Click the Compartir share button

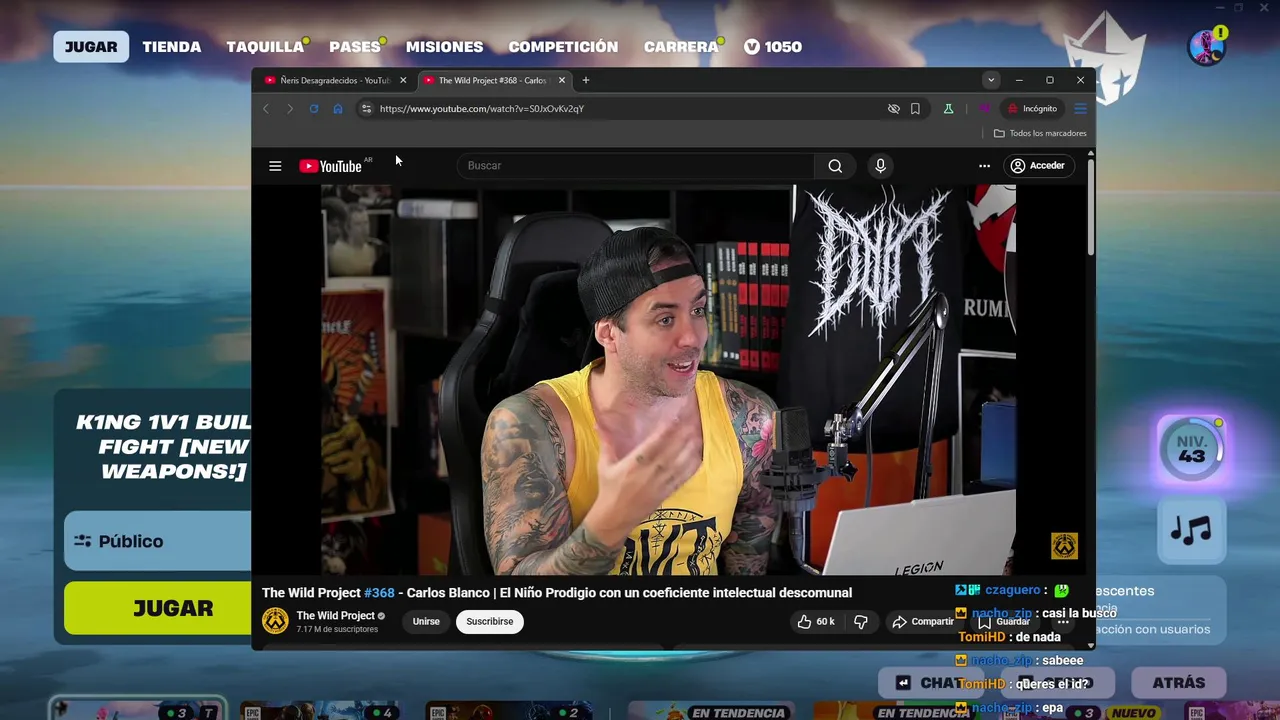(923, 622)
